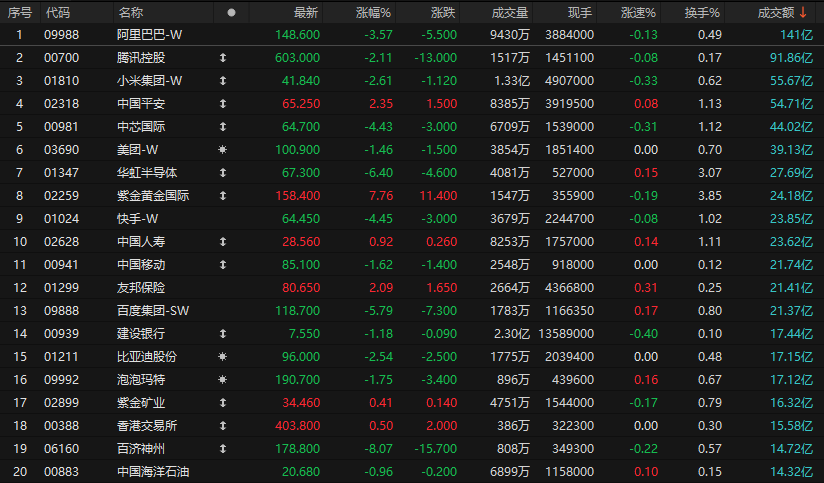Click the up-down arrow icon beside 紫金黄金国际
Image resolution: width=824 pixels, height=483 pixels.
(223, 196)
